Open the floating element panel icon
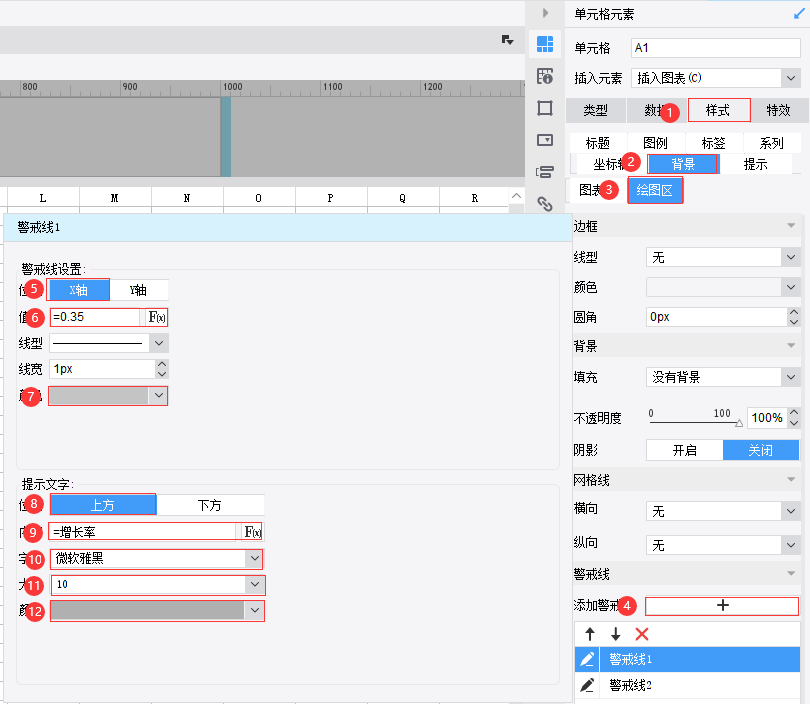Image resolution: width=810 pixels, height=704 pixels. [x=544, y=108]
